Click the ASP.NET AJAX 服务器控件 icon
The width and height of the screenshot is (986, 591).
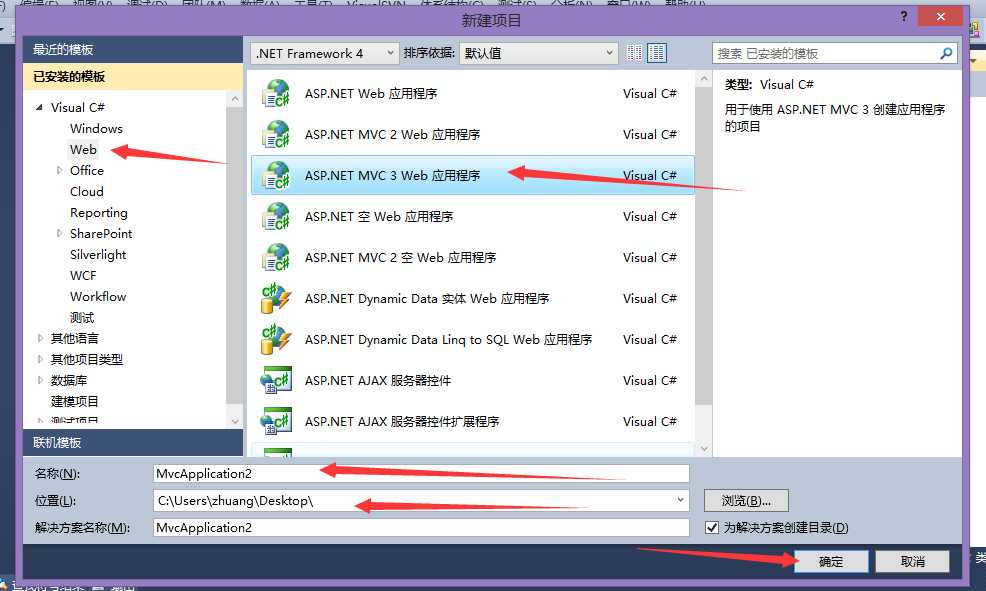(x=275, y=380)
